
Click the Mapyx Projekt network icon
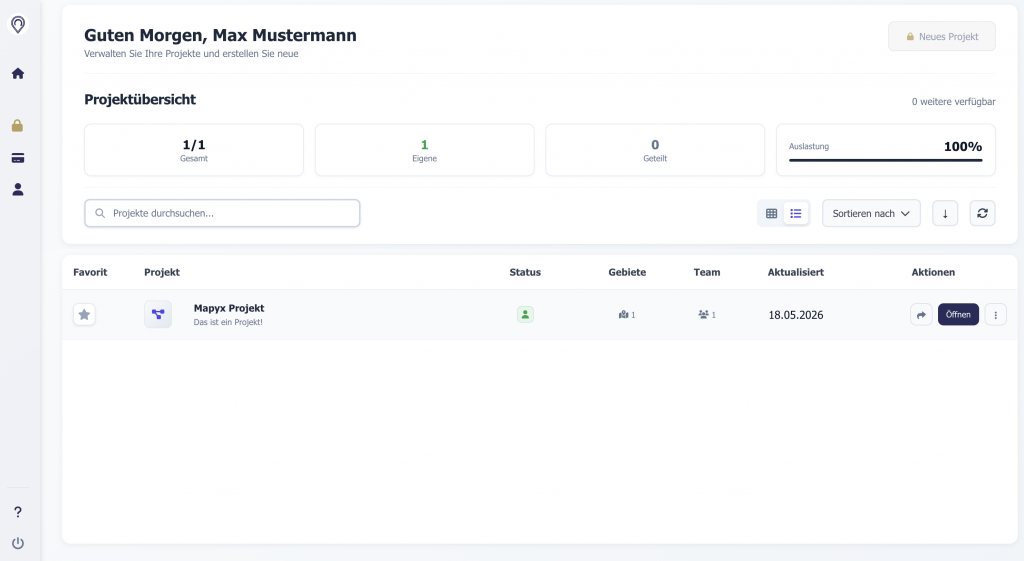click(x=158, y=314)
